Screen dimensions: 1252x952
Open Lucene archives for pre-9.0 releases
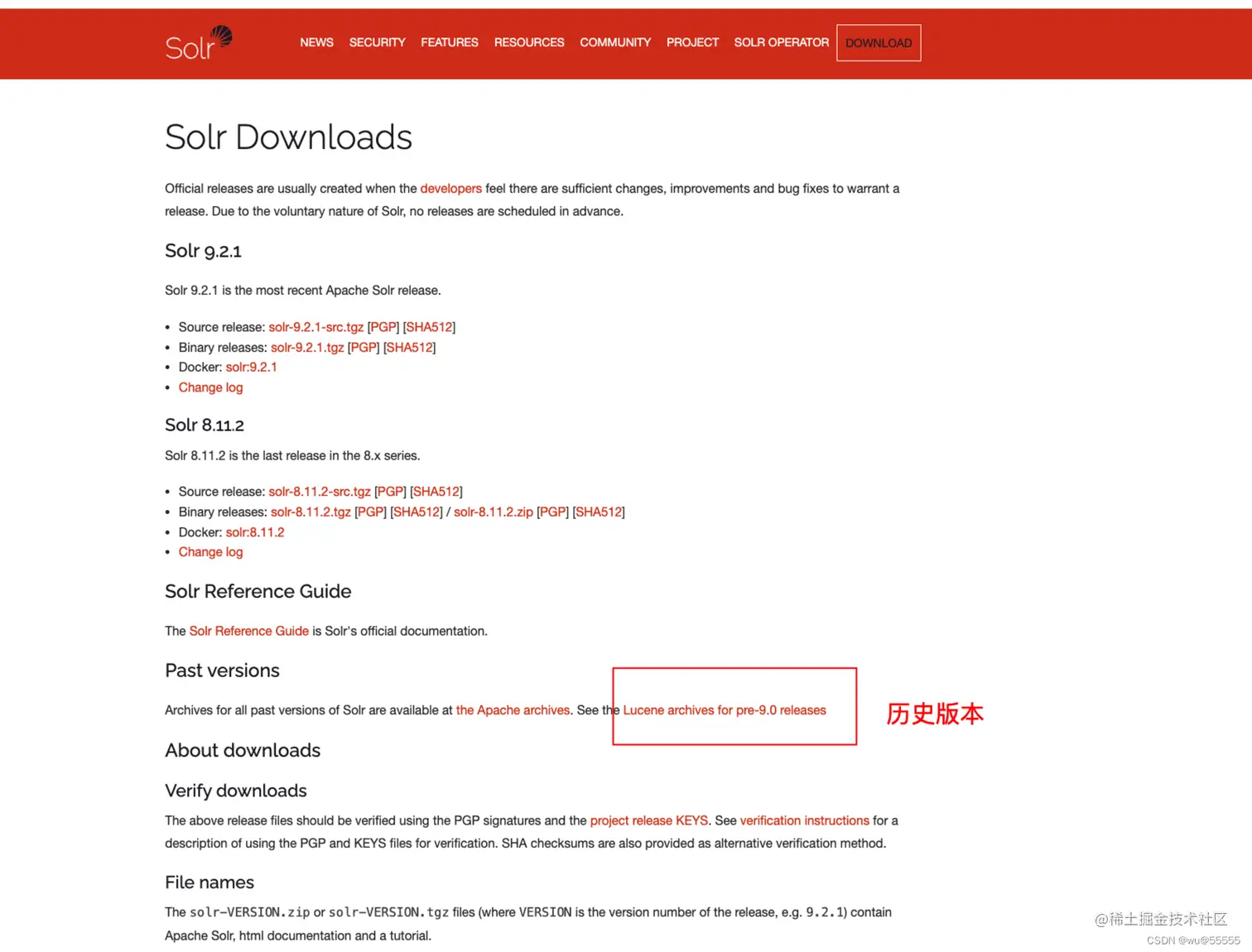click(x=725, y=710)
